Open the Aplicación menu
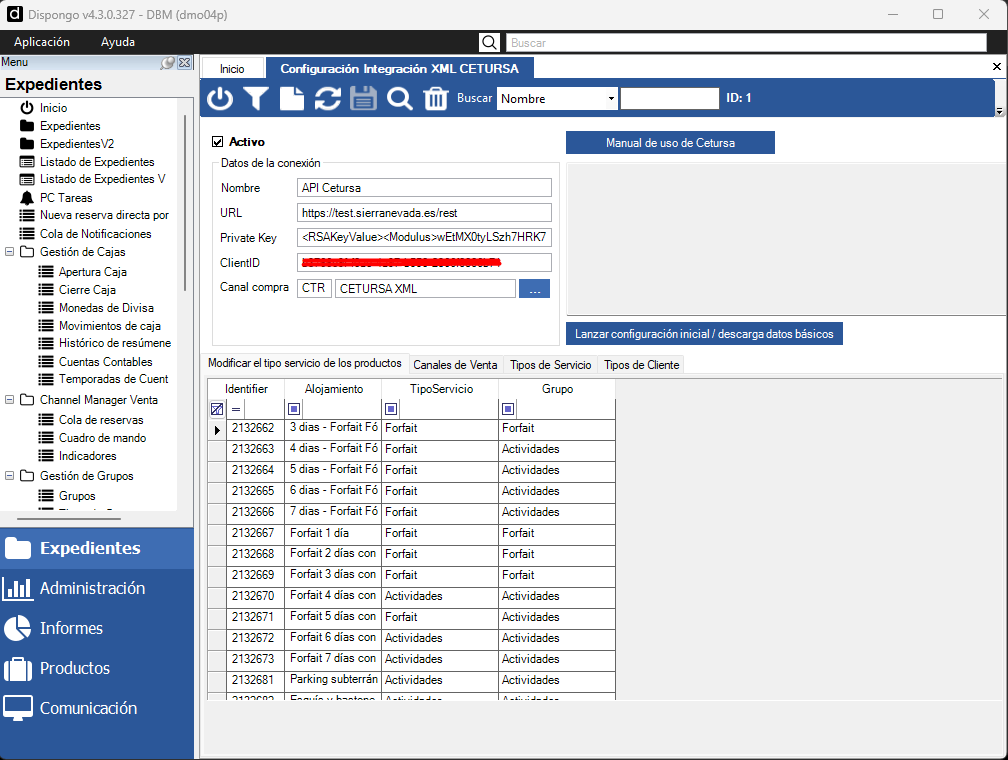Screen dimensions: 1008x760 [42, 42]
